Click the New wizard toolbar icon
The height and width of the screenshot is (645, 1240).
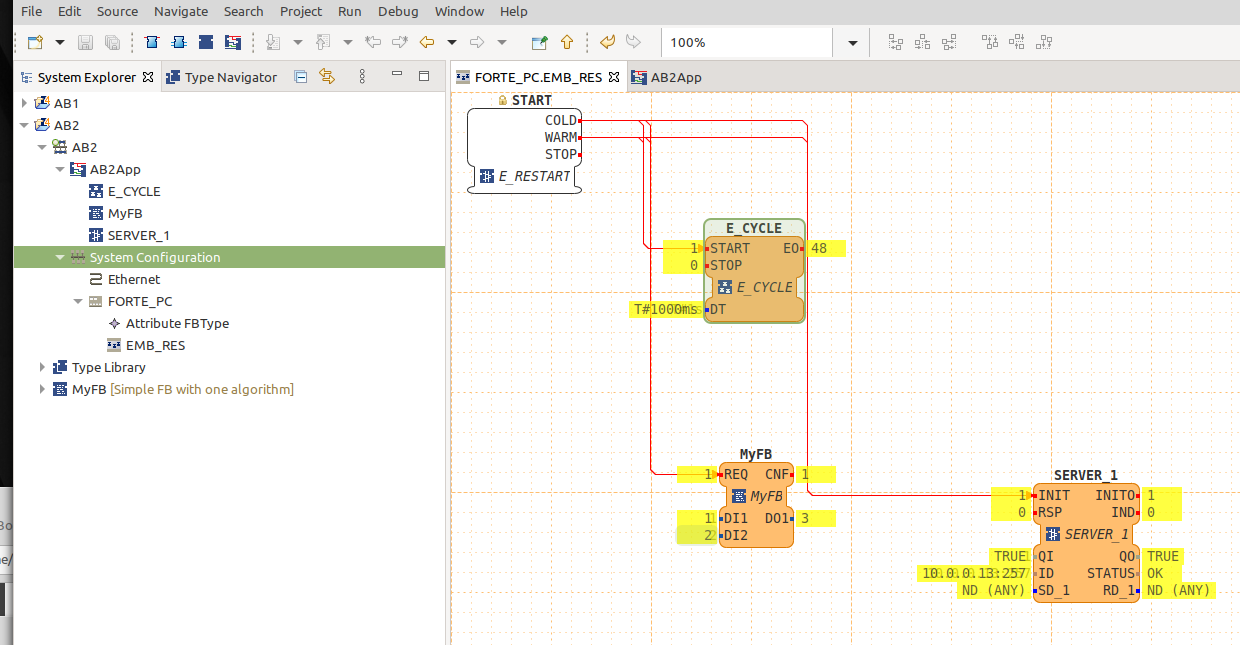35,42
